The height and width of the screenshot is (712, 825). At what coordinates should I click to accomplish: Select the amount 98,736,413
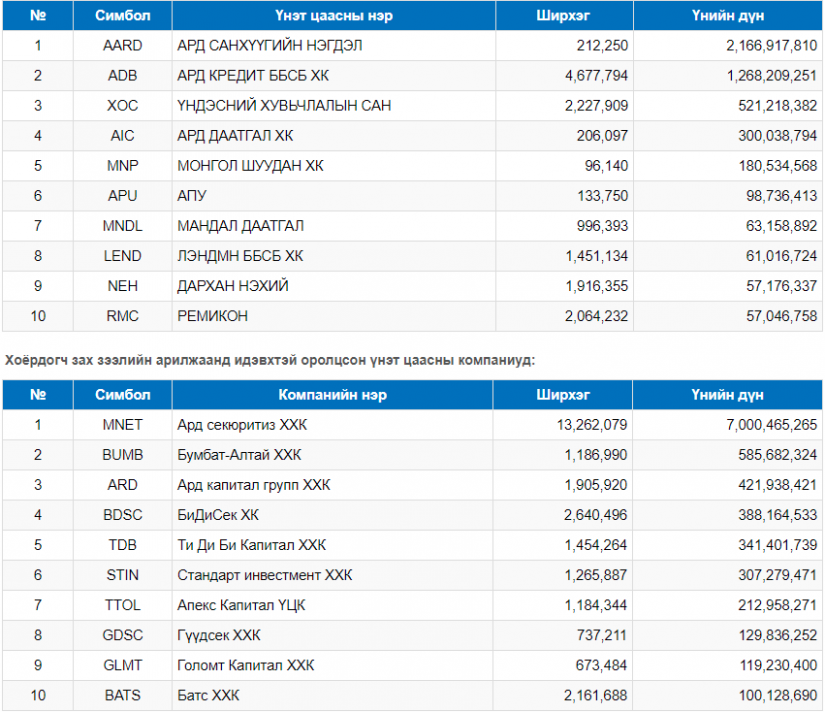[x=782, y=196]
